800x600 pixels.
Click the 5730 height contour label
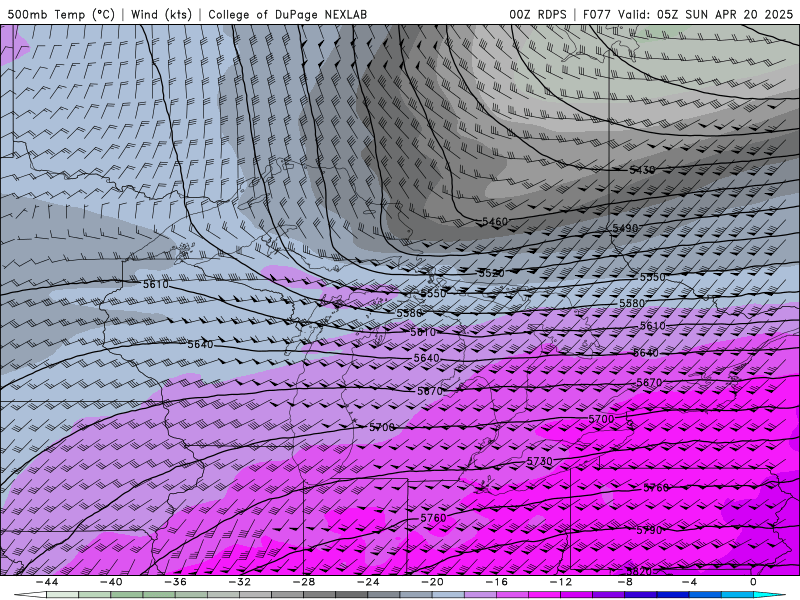(539, 461)
